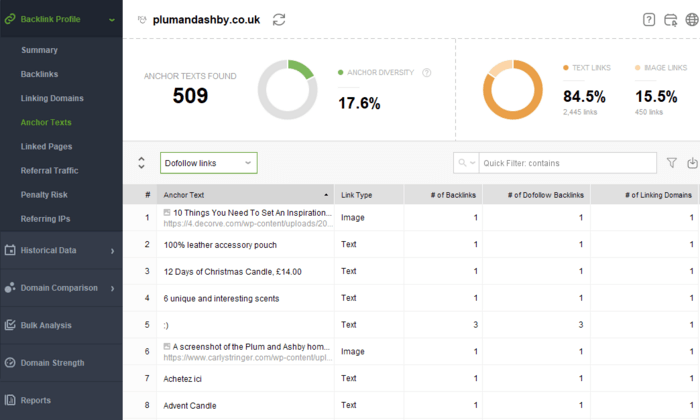Click the export download icon near filter
This screenshot has height=420, width=700.
692,163
